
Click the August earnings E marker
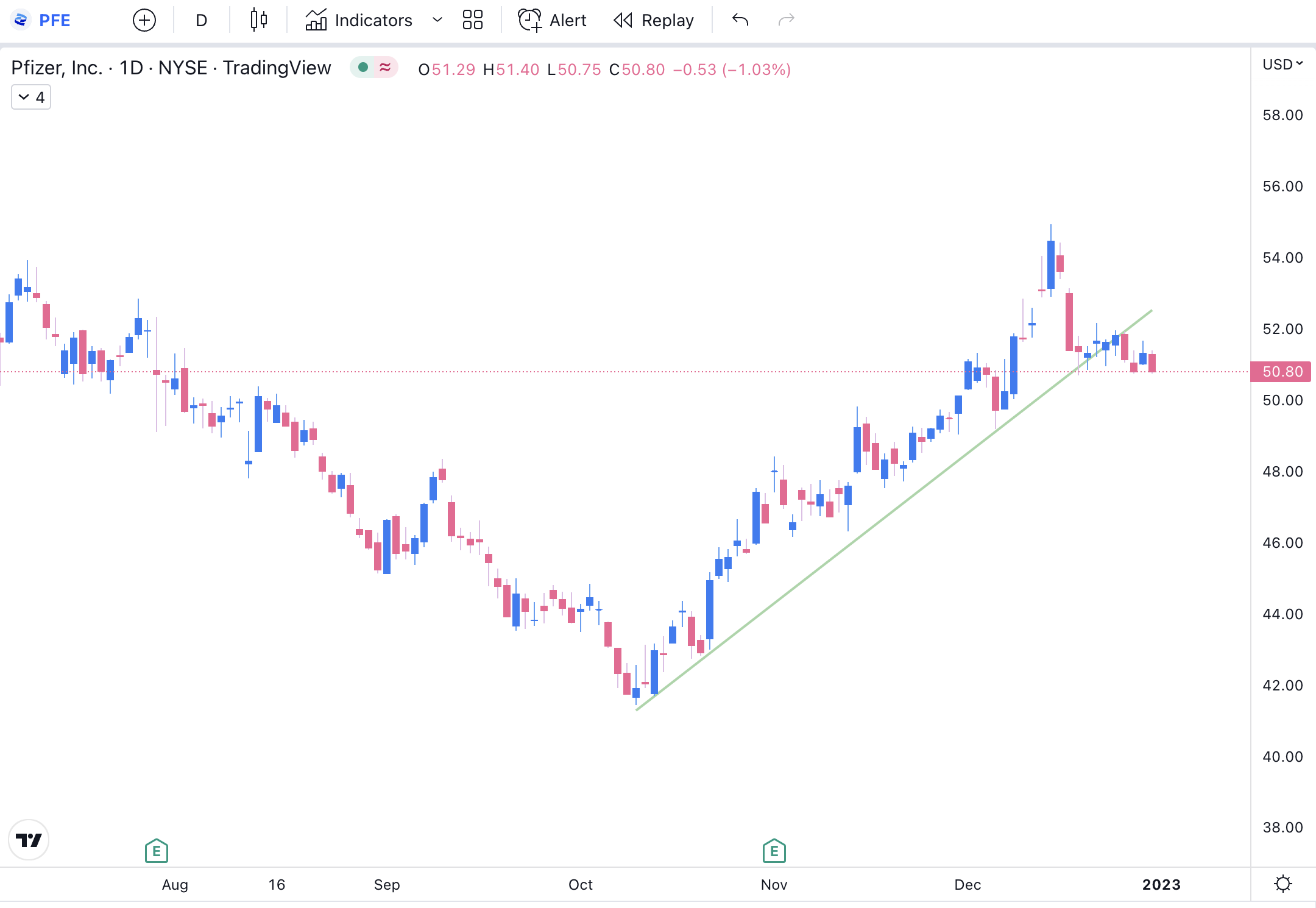coord(157,851)
